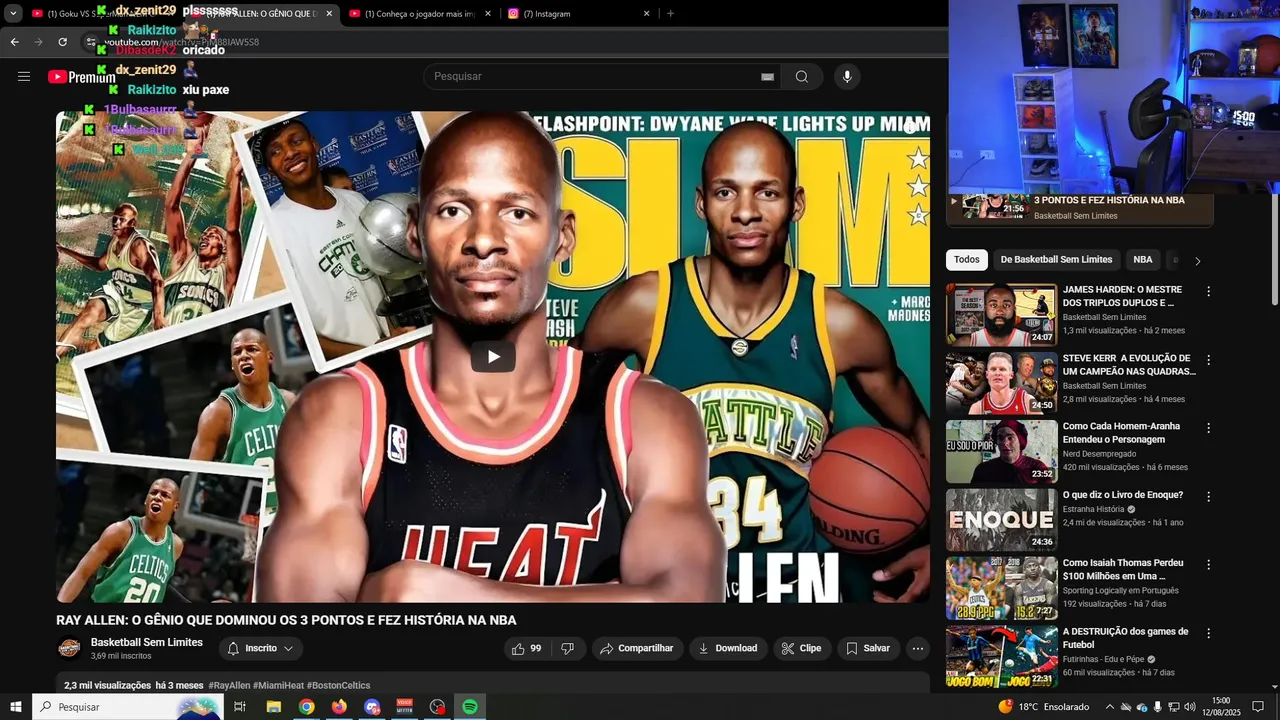Open A DESTRUIÇÃO dos games de Futebol video
Viewport: 1280px width, 720px height.
coord(1001,656)
